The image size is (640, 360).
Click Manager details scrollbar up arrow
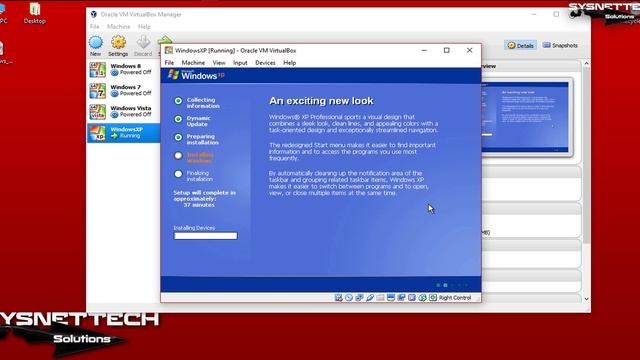point(586,64)
